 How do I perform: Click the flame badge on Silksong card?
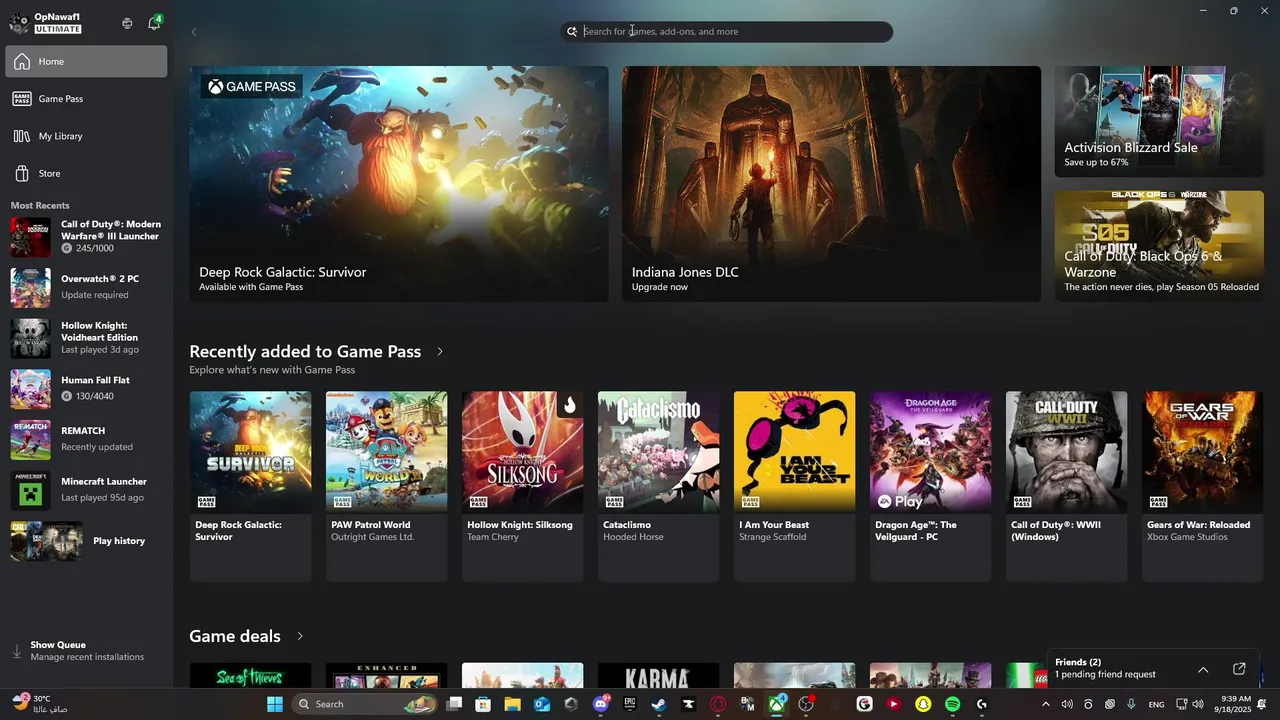[570, 405]
